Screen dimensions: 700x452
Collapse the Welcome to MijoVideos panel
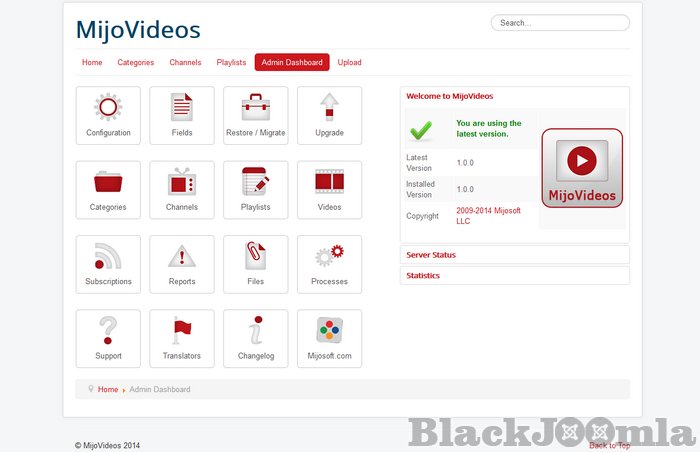[x=449, y=96]
